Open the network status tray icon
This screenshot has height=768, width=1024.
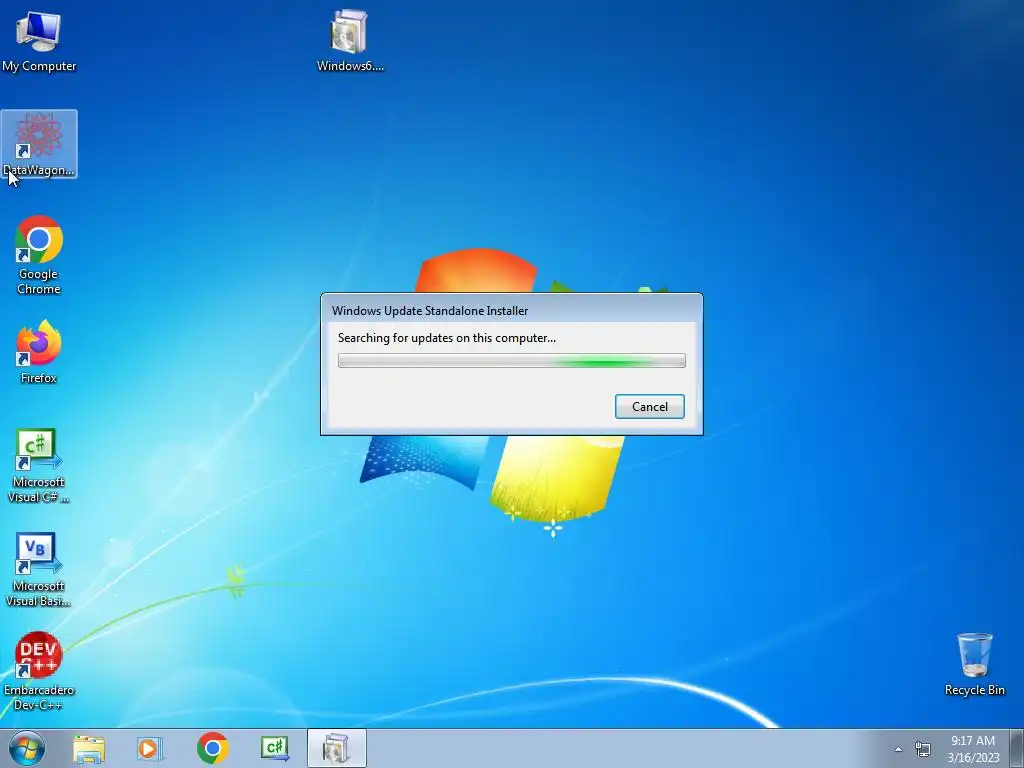click(x=923, y=749)
